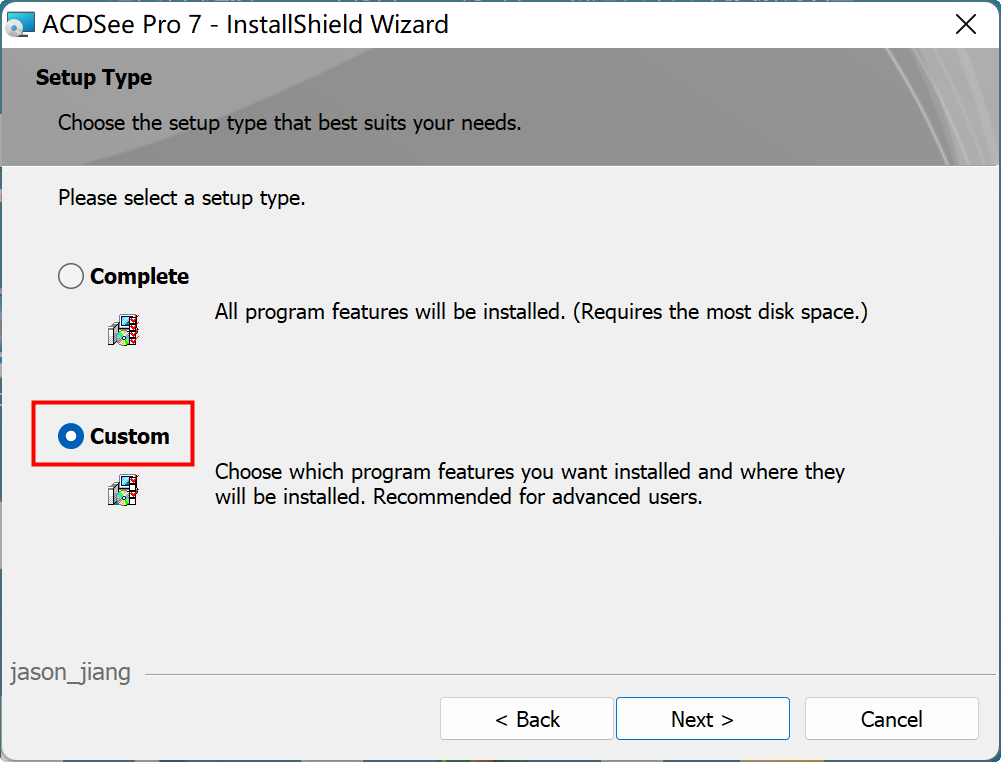The width and height of the screenshot is (1001, 762).
Task: Click the 'All program features' description text
Action: (x=541, y=312)
